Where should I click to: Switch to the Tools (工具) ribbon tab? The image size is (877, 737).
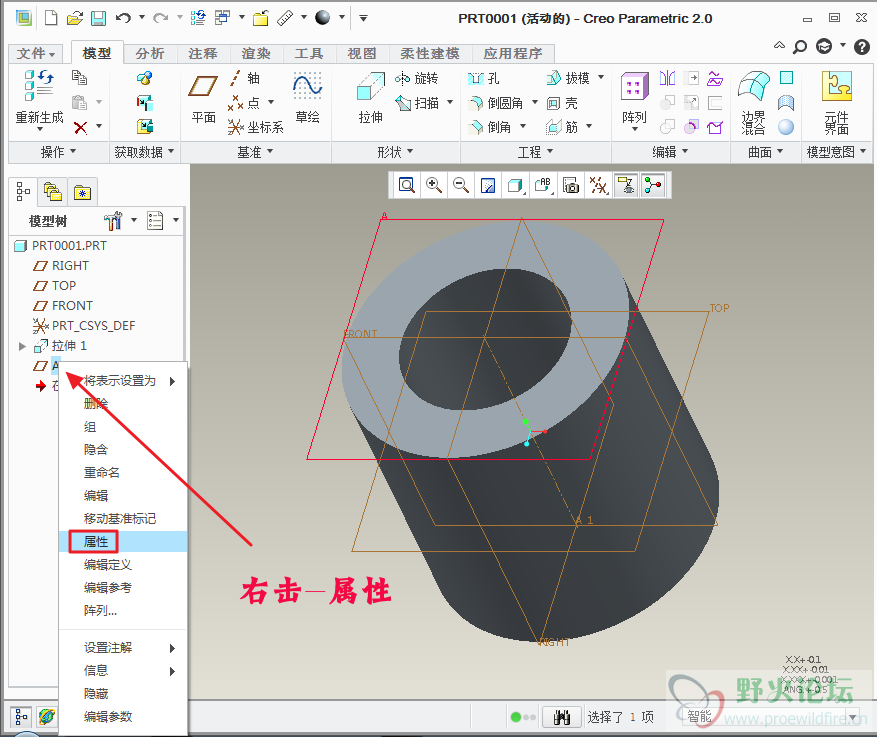coord(309,54)
